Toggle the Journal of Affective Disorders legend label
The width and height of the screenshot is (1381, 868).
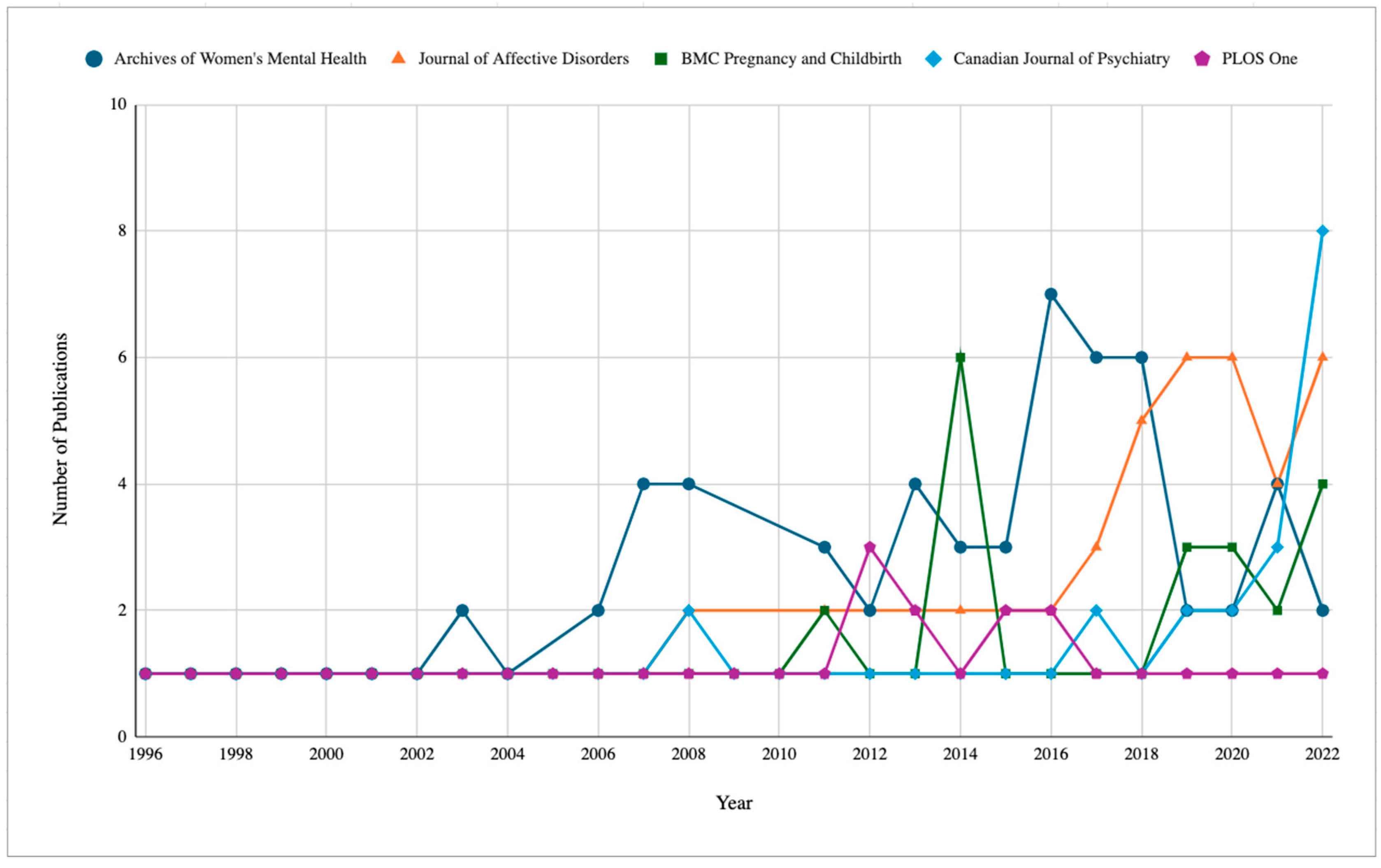point(523,59)
